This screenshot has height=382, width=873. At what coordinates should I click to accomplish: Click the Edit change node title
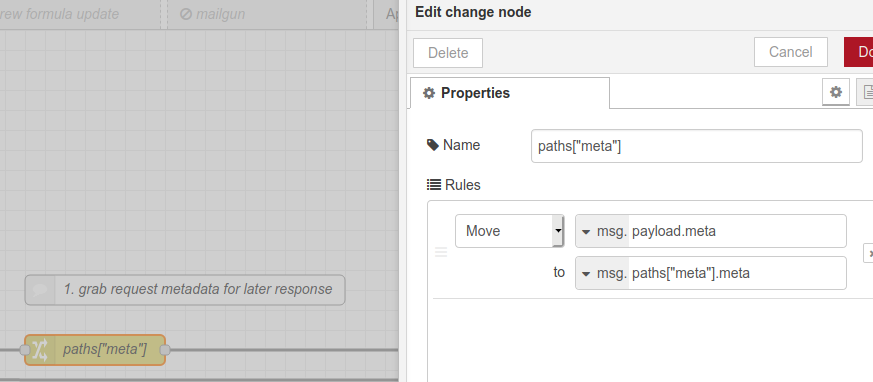pyautogui.click(x=473, y=12)
